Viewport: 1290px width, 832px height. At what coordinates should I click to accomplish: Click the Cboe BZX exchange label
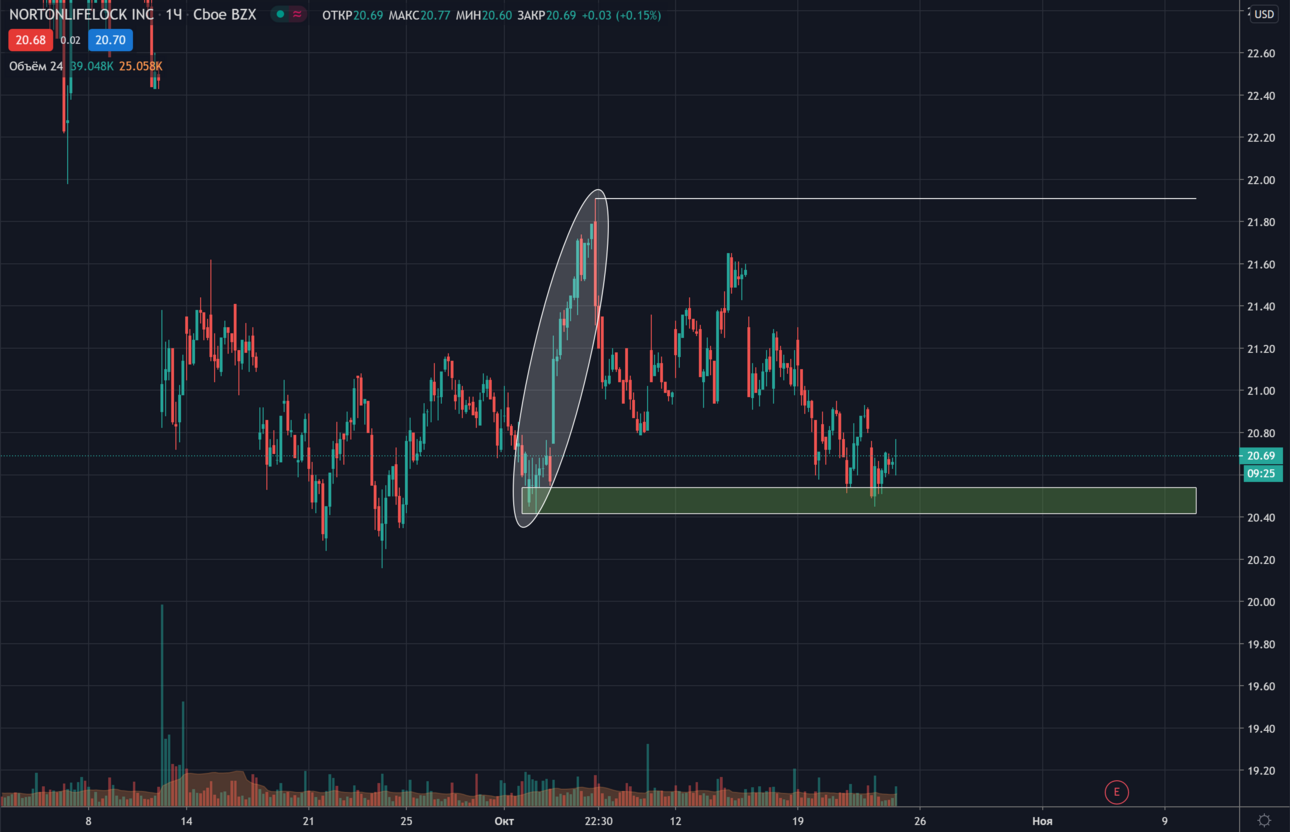click(224, 15)
